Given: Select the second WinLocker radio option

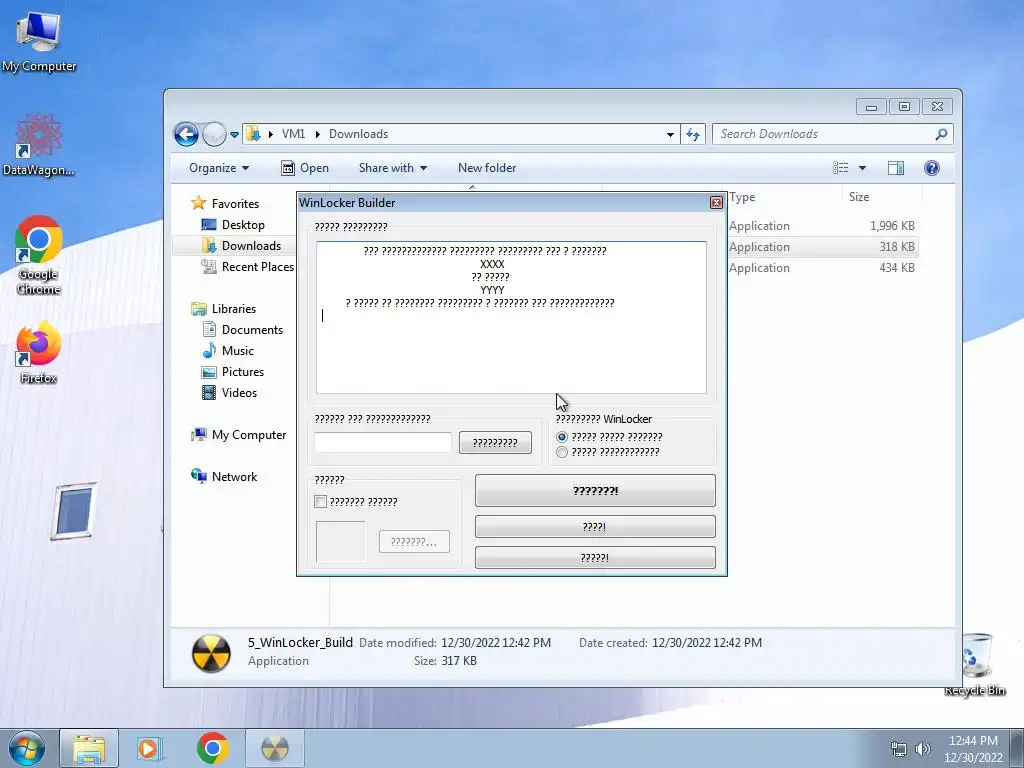Looking at the screenshot, I should pyautogui.click(x=562, y=452).
